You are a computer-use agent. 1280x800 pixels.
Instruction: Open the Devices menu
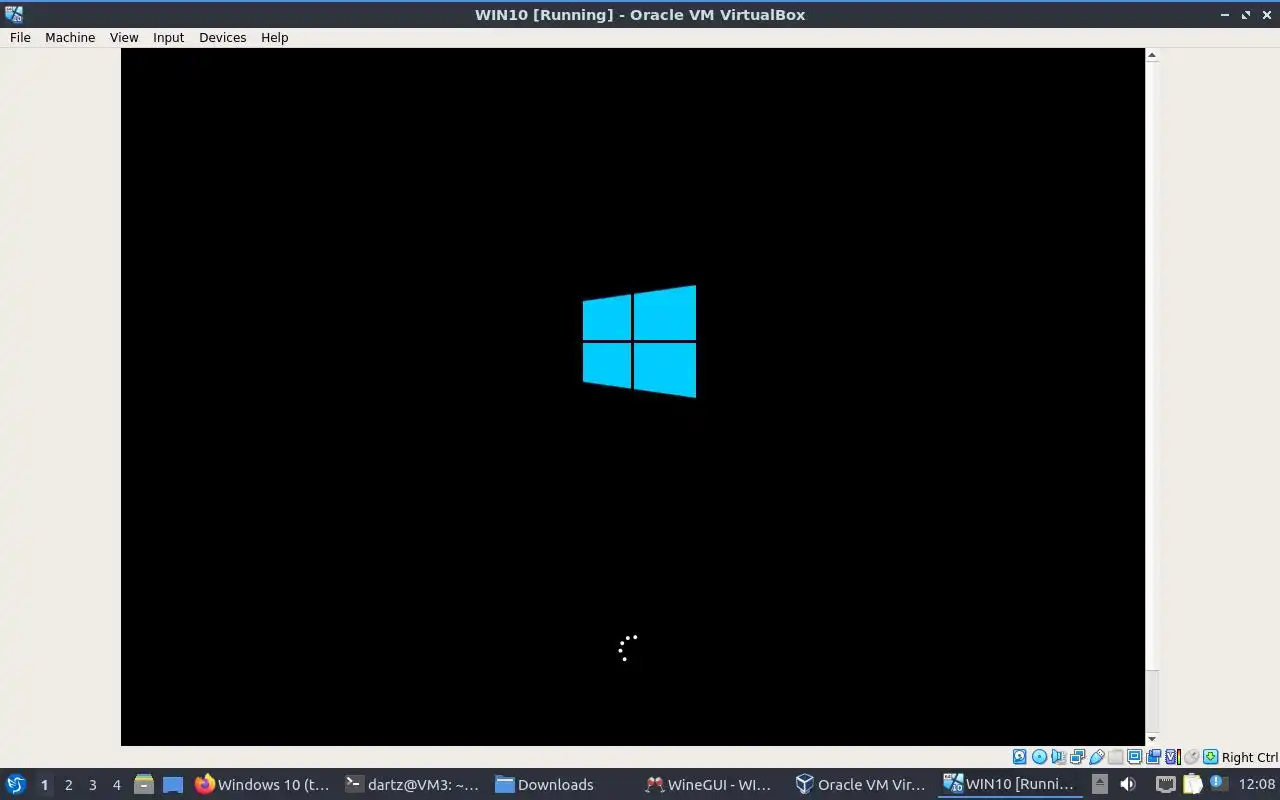coord(222,37)
